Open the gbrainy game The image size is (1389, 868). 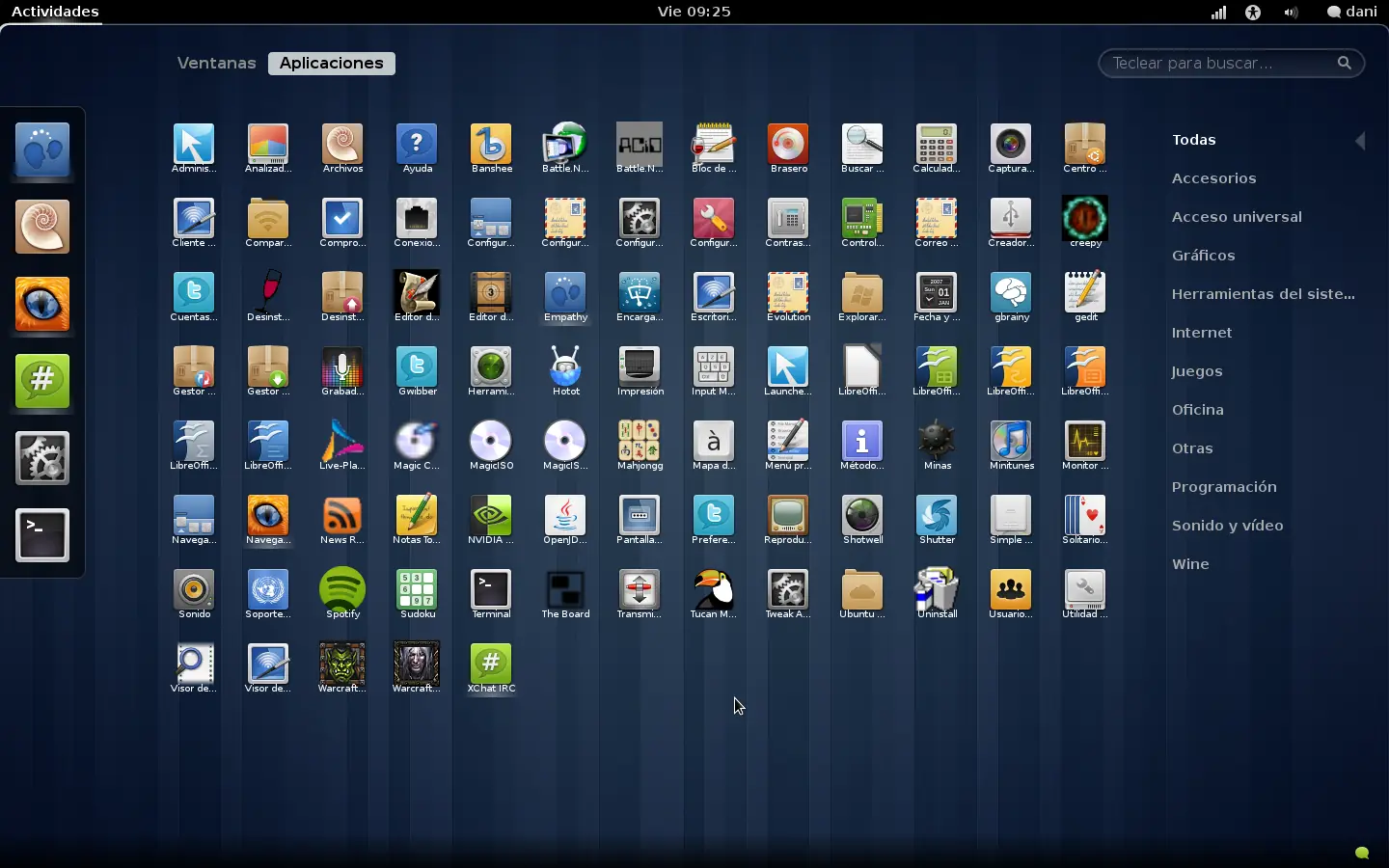tap(1011, 297)
